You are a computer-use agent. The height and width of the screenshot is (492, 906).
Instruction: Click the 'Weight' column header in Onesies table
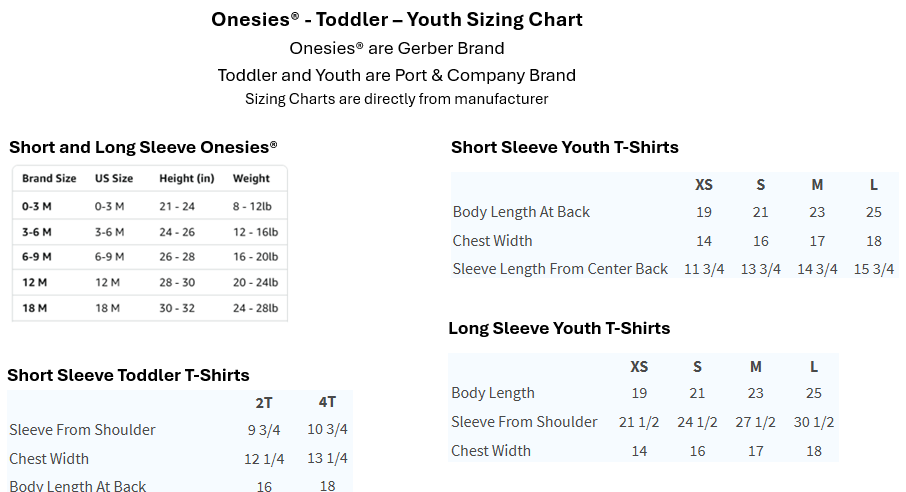(251, 179)
